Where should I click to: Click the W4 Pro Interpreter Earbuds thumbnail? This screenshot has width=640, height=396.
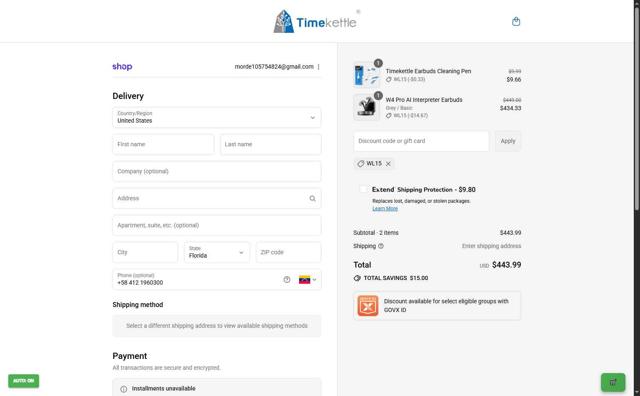click(x=366, y=107)
